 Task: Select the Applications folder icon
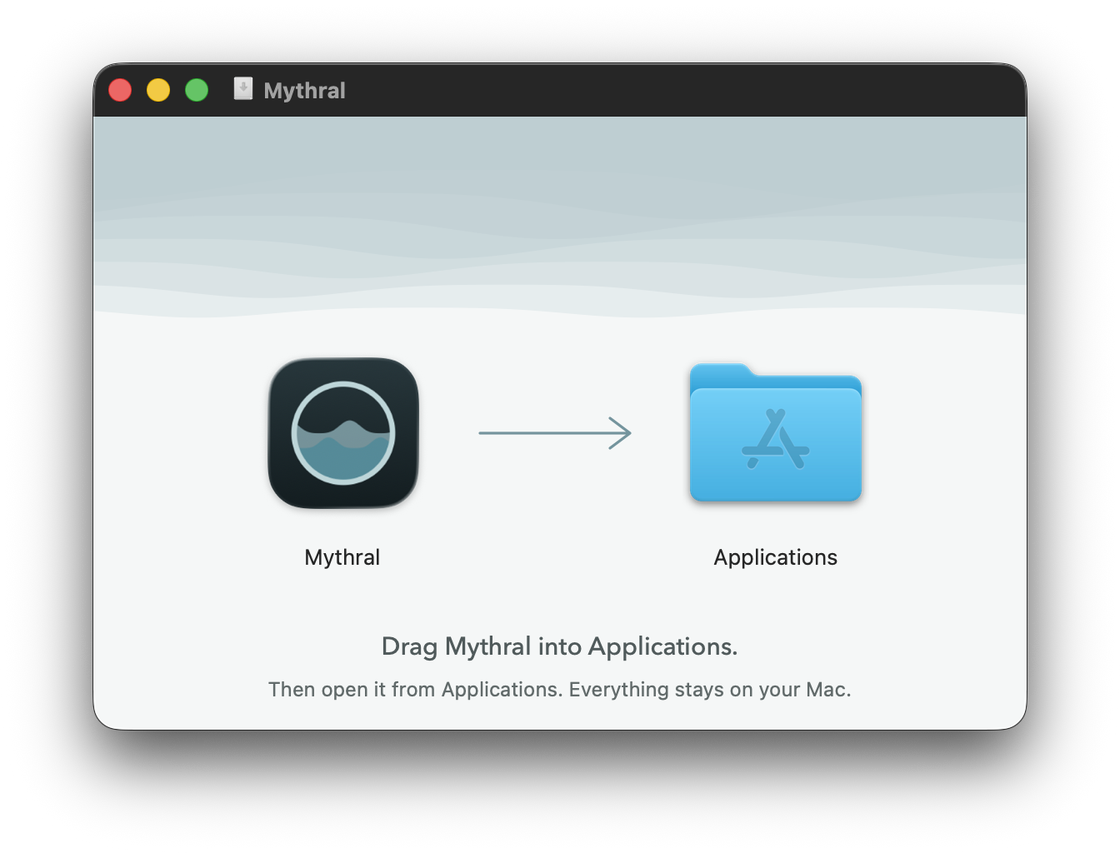[x=776, y=433]
